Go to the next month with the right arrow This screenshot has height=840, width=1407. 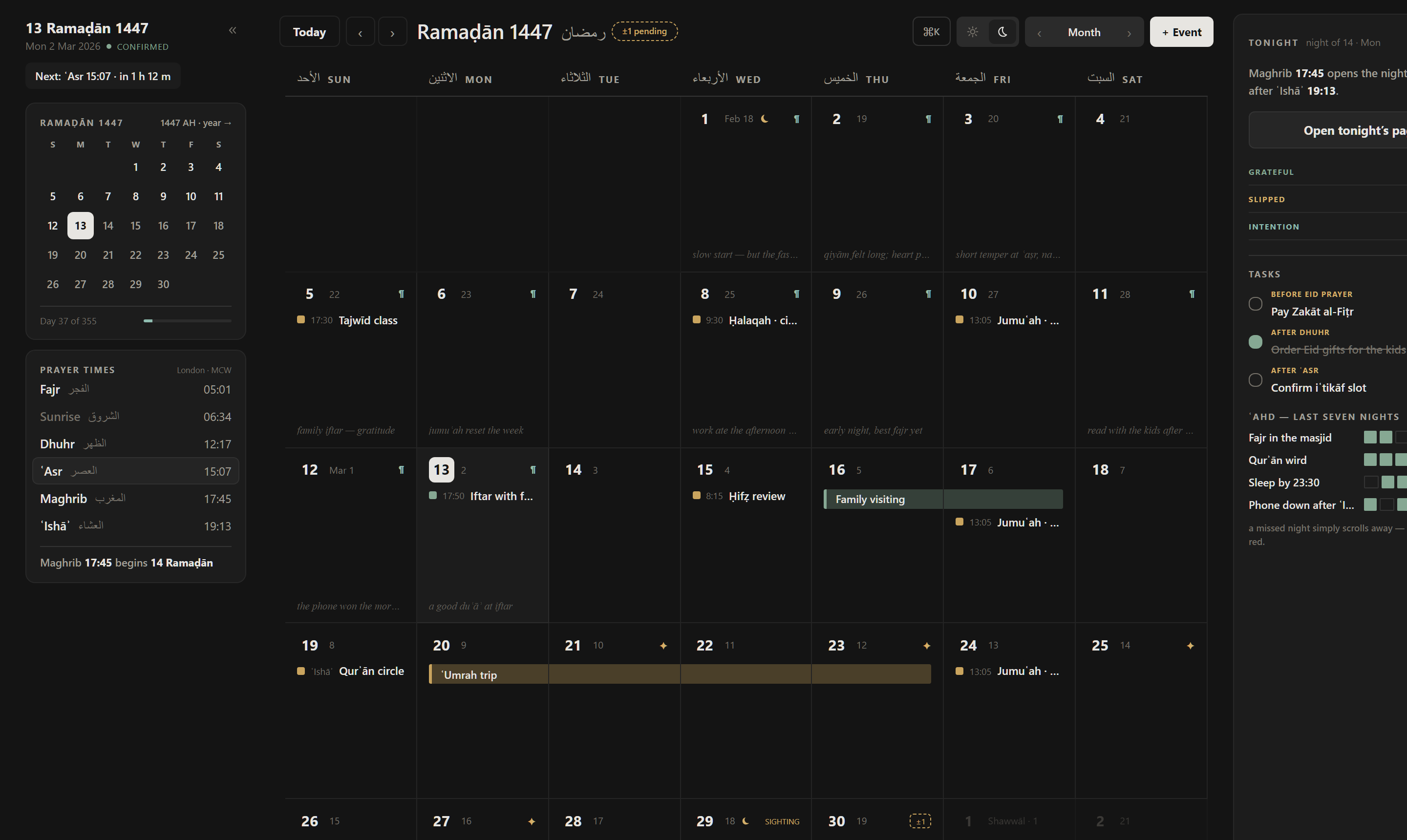click(392, 32)
